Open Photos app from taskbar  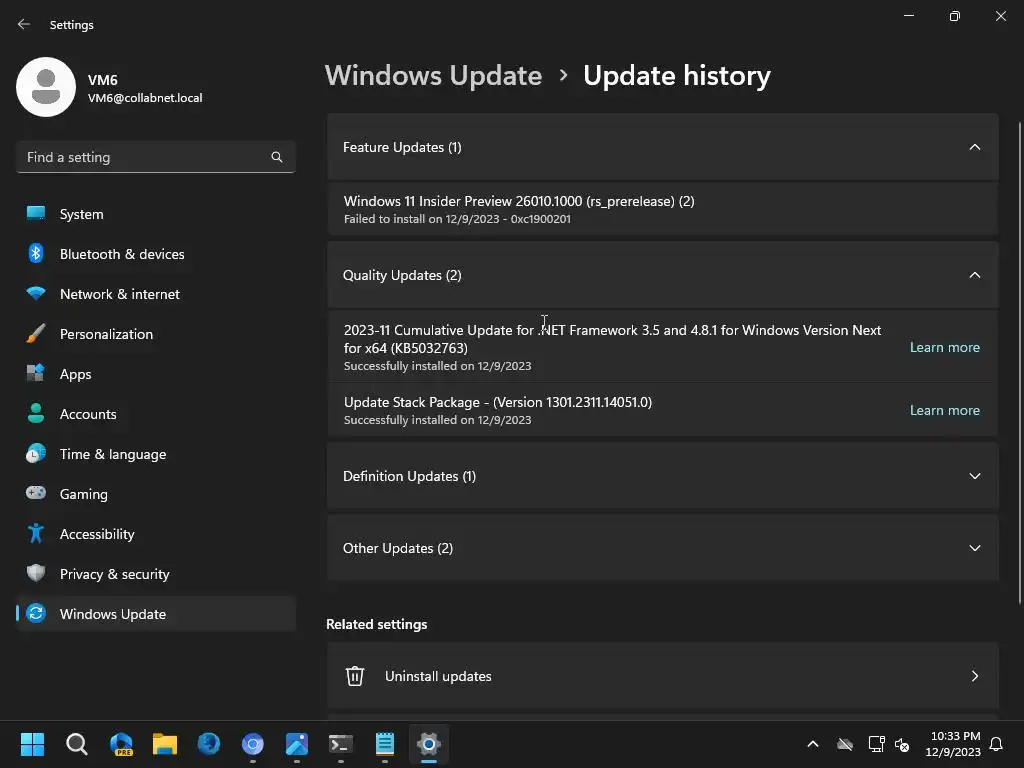tap(296, 744)
